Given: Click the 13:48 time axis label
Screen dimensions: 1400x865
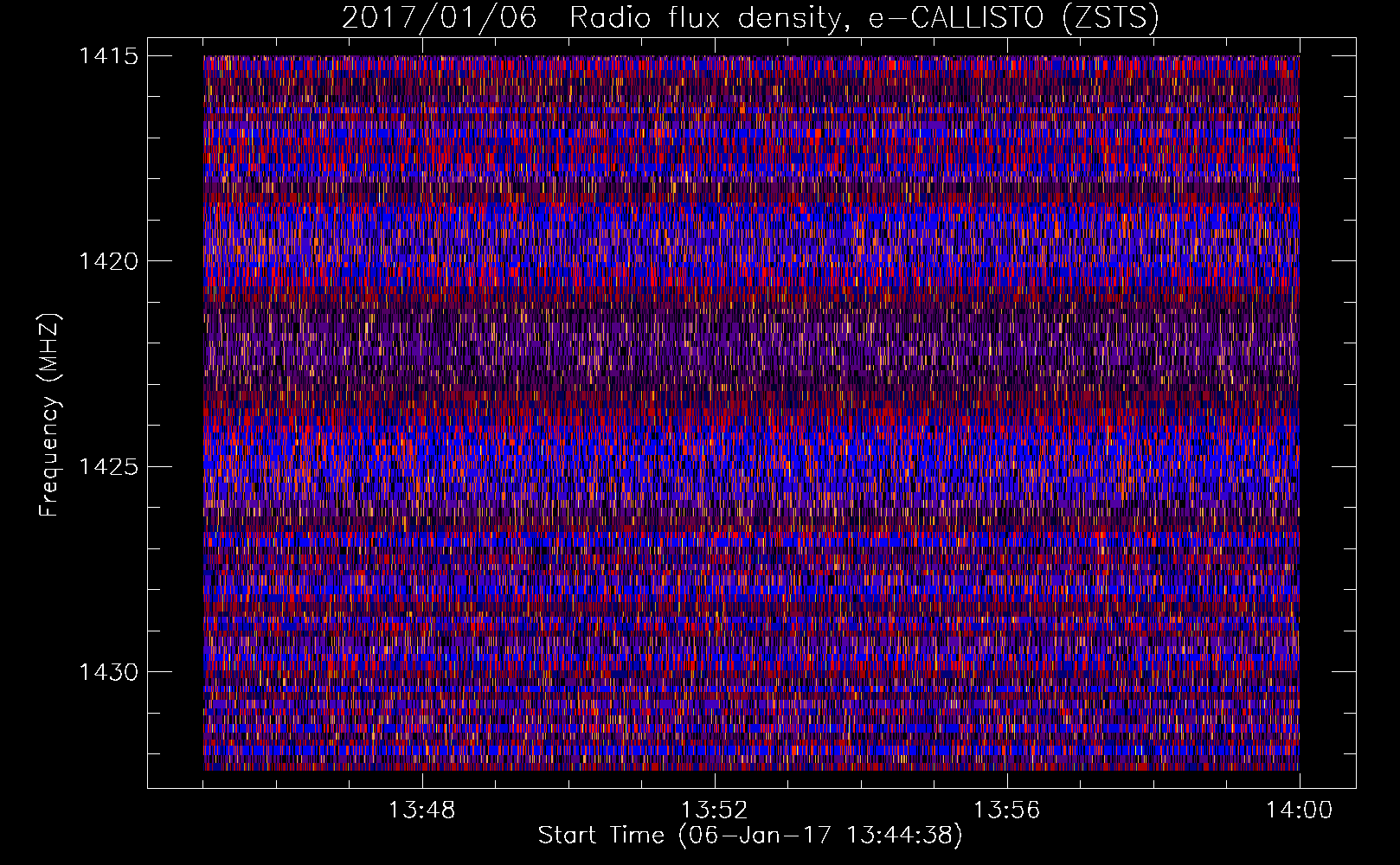Looking at the screenshot, I should pyautogui.click(x=422, y=811).
